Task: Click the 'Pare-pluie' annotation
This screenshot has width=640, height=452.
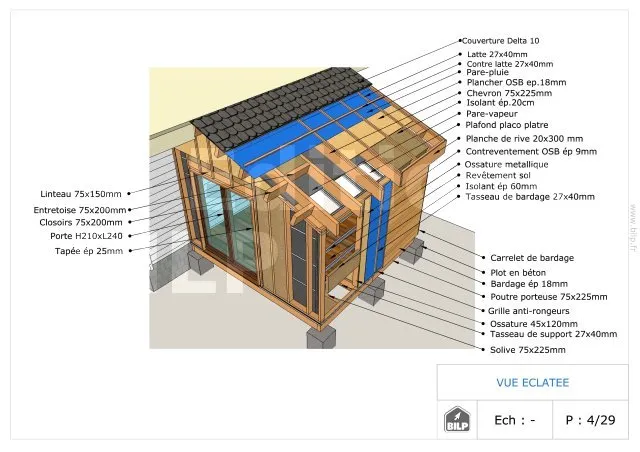Action: pos(487,72)
